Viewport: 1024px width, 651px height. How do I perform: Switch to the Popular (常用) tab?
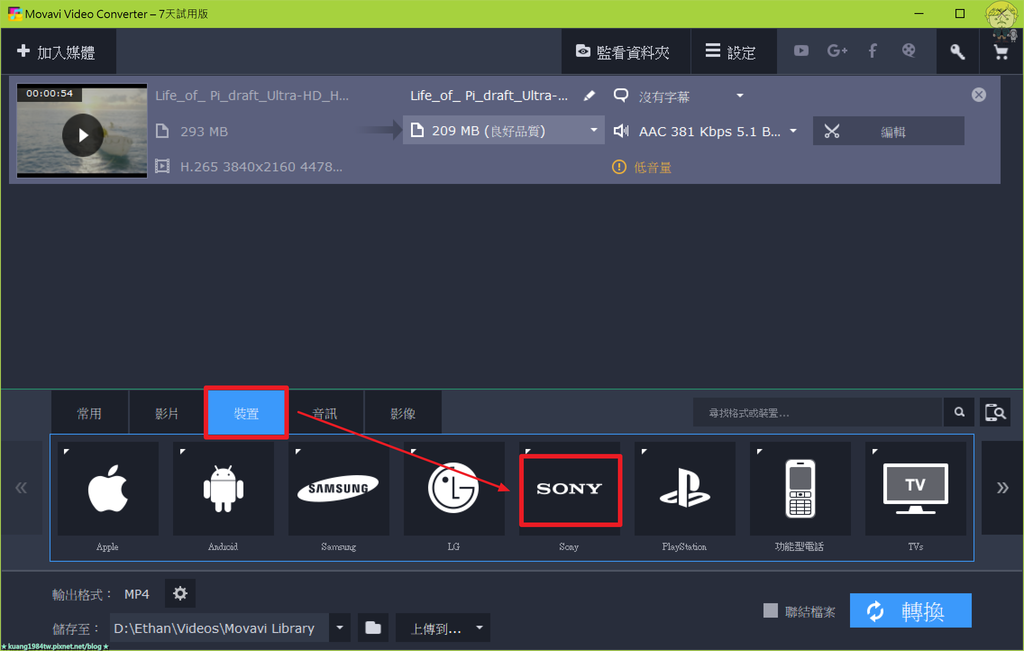point(89,413)
